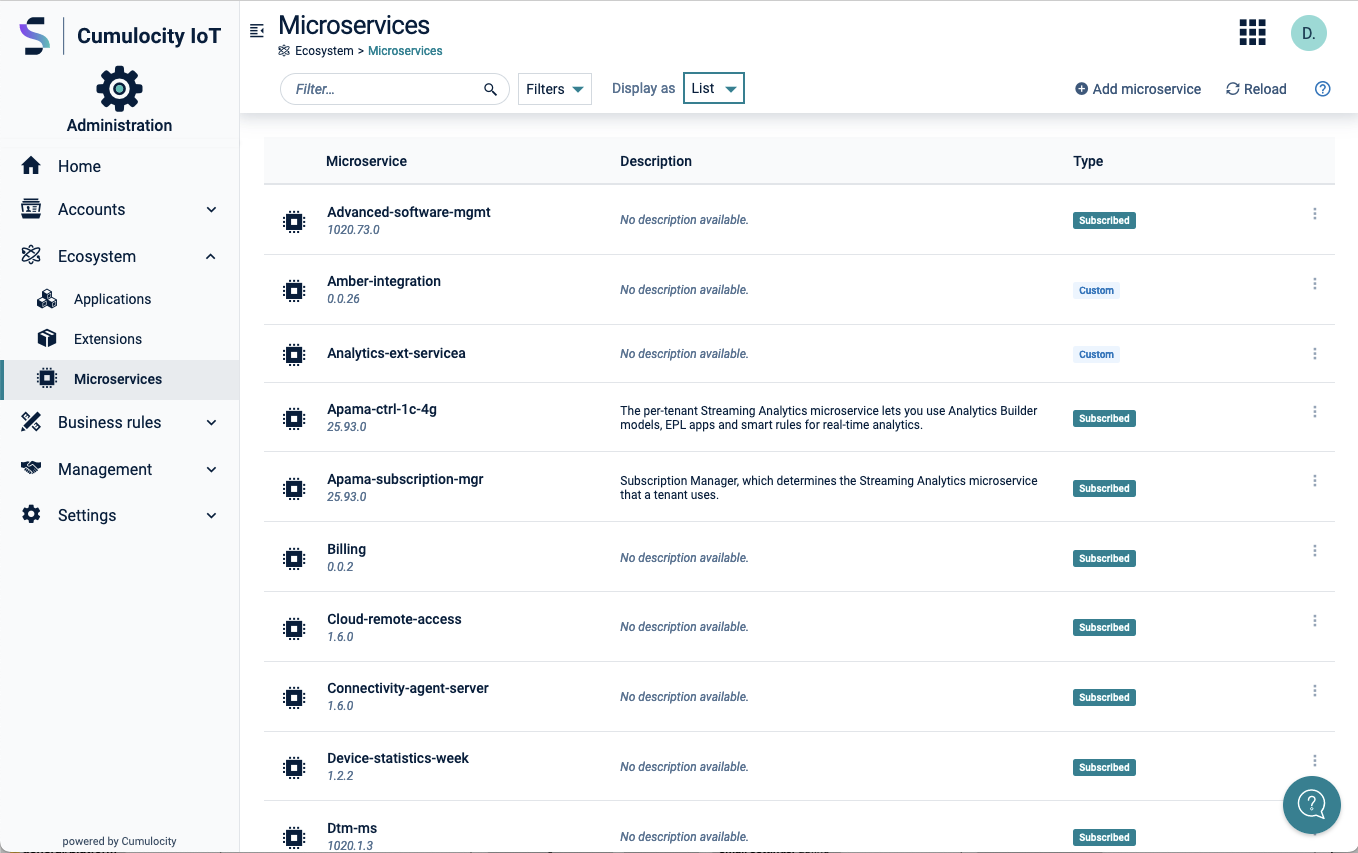Click the Cumulocity S logo
Viewport: 1358px width, 853px height.
(32, 35)
